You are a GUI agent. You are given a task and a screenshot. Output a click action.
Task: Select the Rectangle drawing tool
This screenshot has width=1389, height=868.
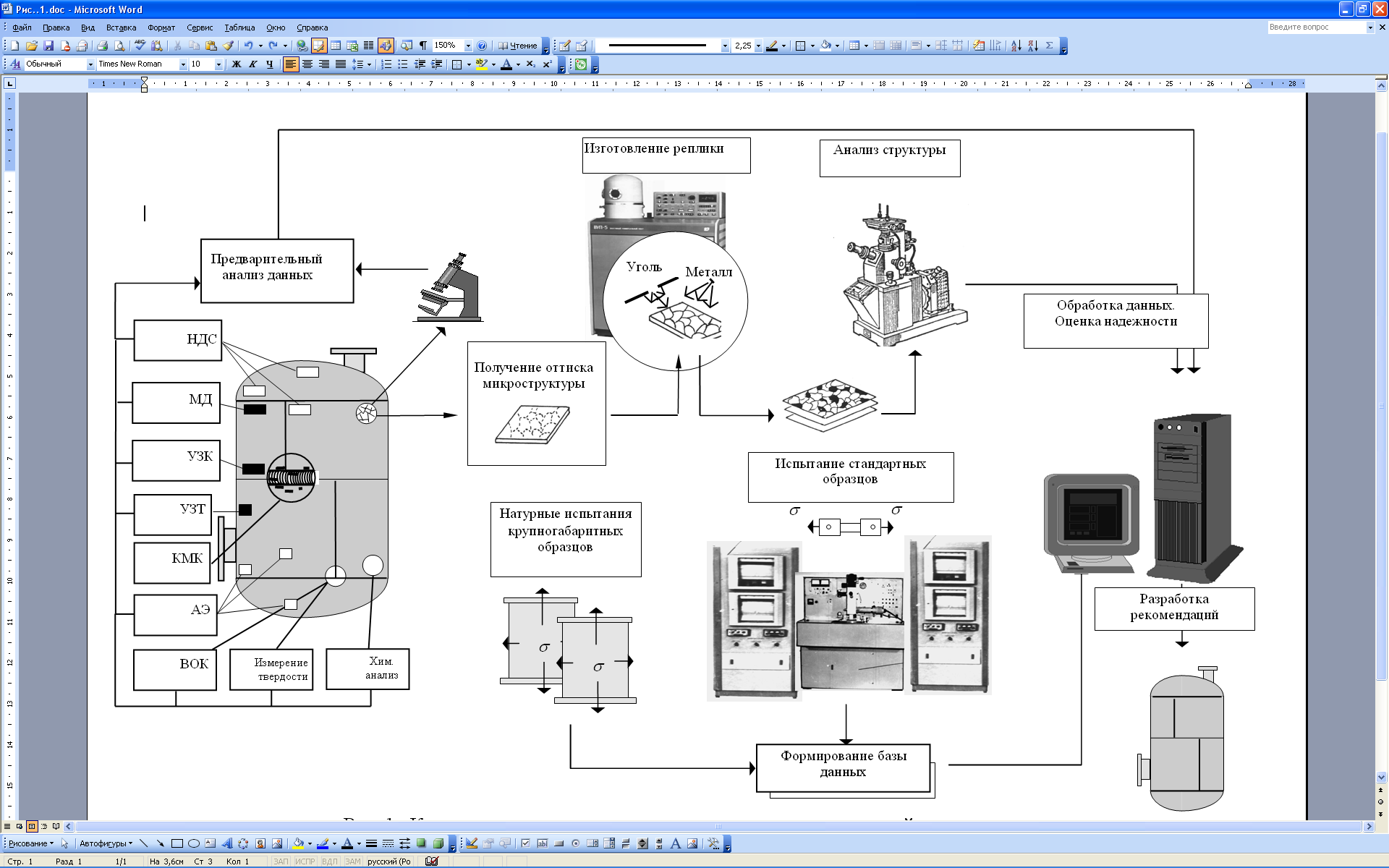pyautogui.click(x=177, y=843)
